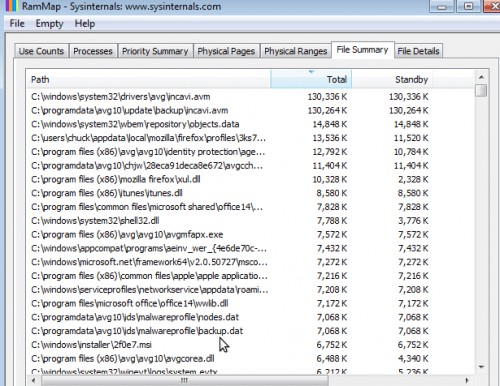Select the Physical Ranges tab
500x386 pixels.
(x=296, y=51)
